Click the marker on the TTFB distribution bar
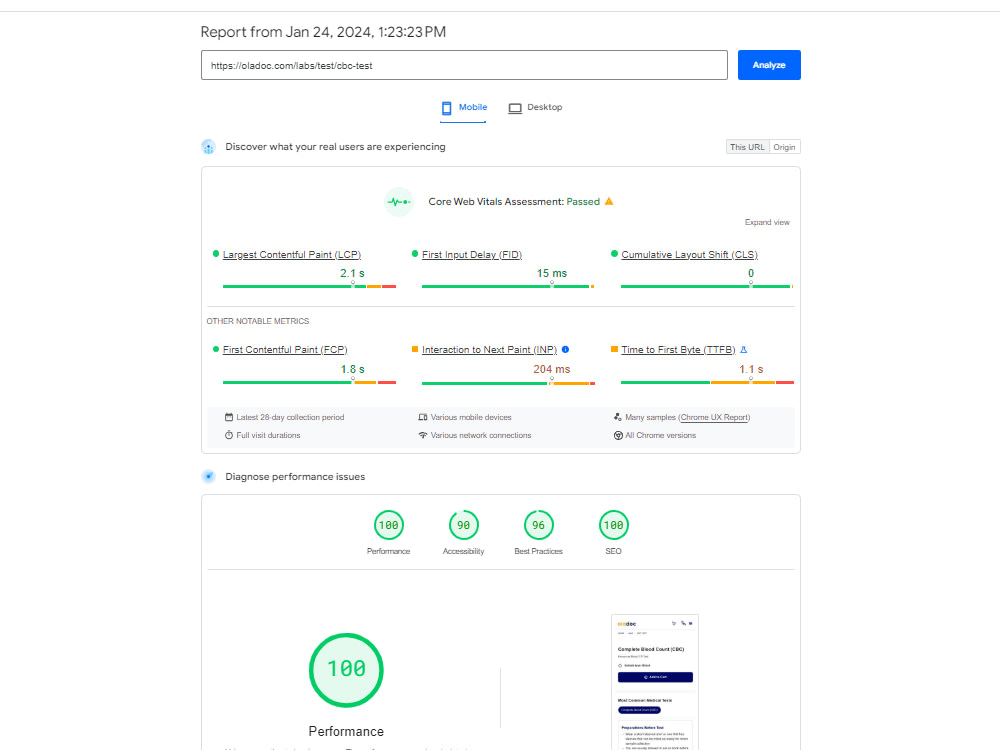This screenshot has width=1000, height=750. tap(752, 380)
